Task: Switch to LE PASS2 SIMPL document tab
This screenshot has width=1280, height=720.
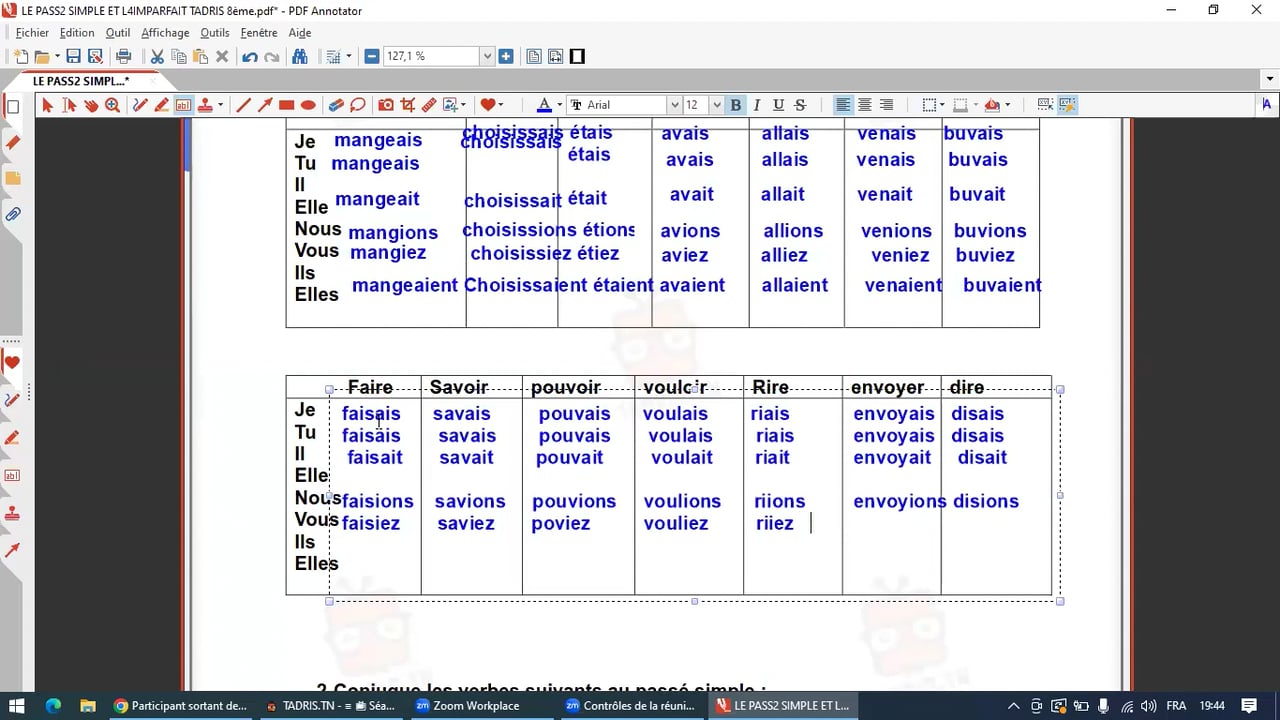Action: [x=80, y=81]
